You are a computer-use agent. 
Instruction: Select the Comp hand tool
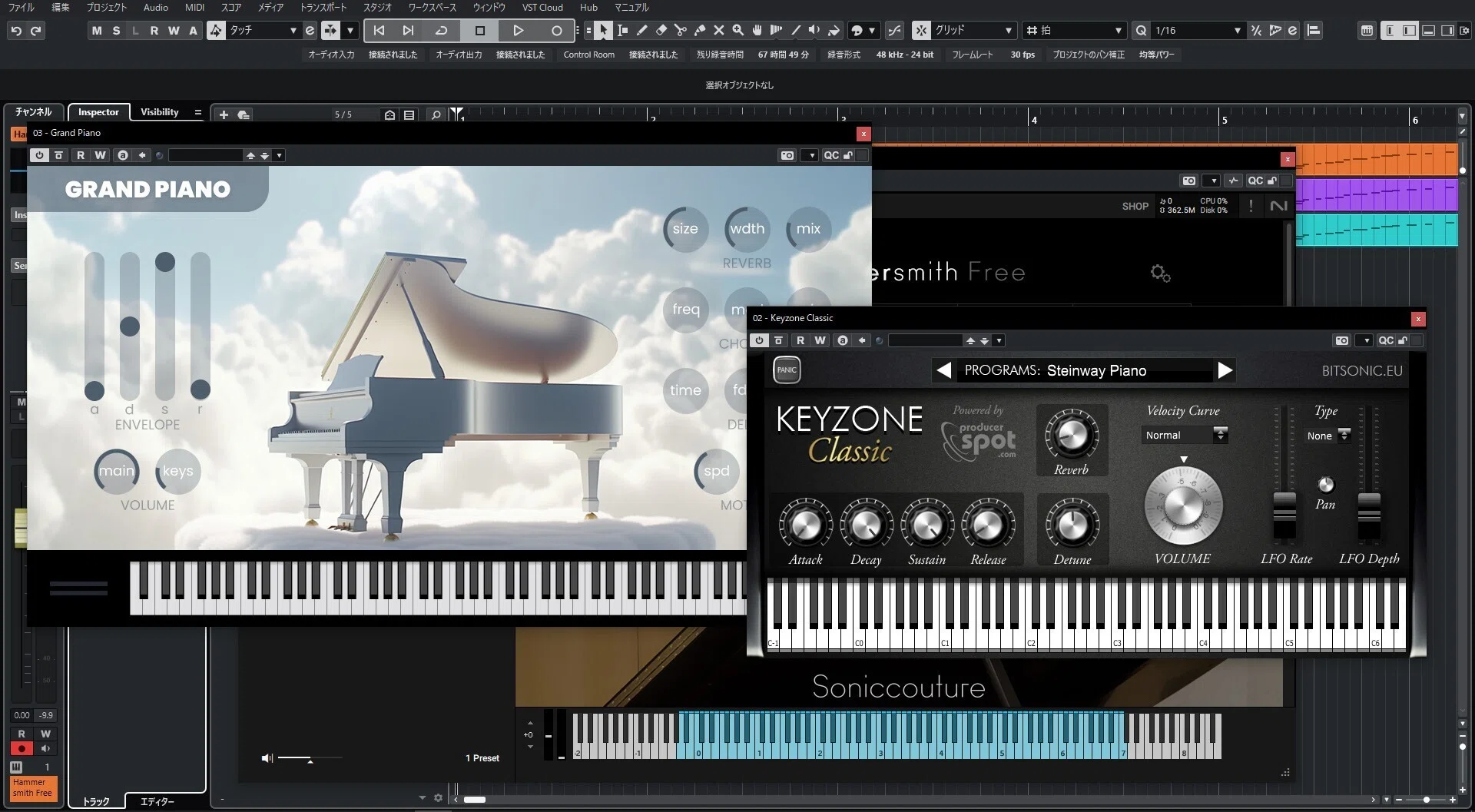757,31
